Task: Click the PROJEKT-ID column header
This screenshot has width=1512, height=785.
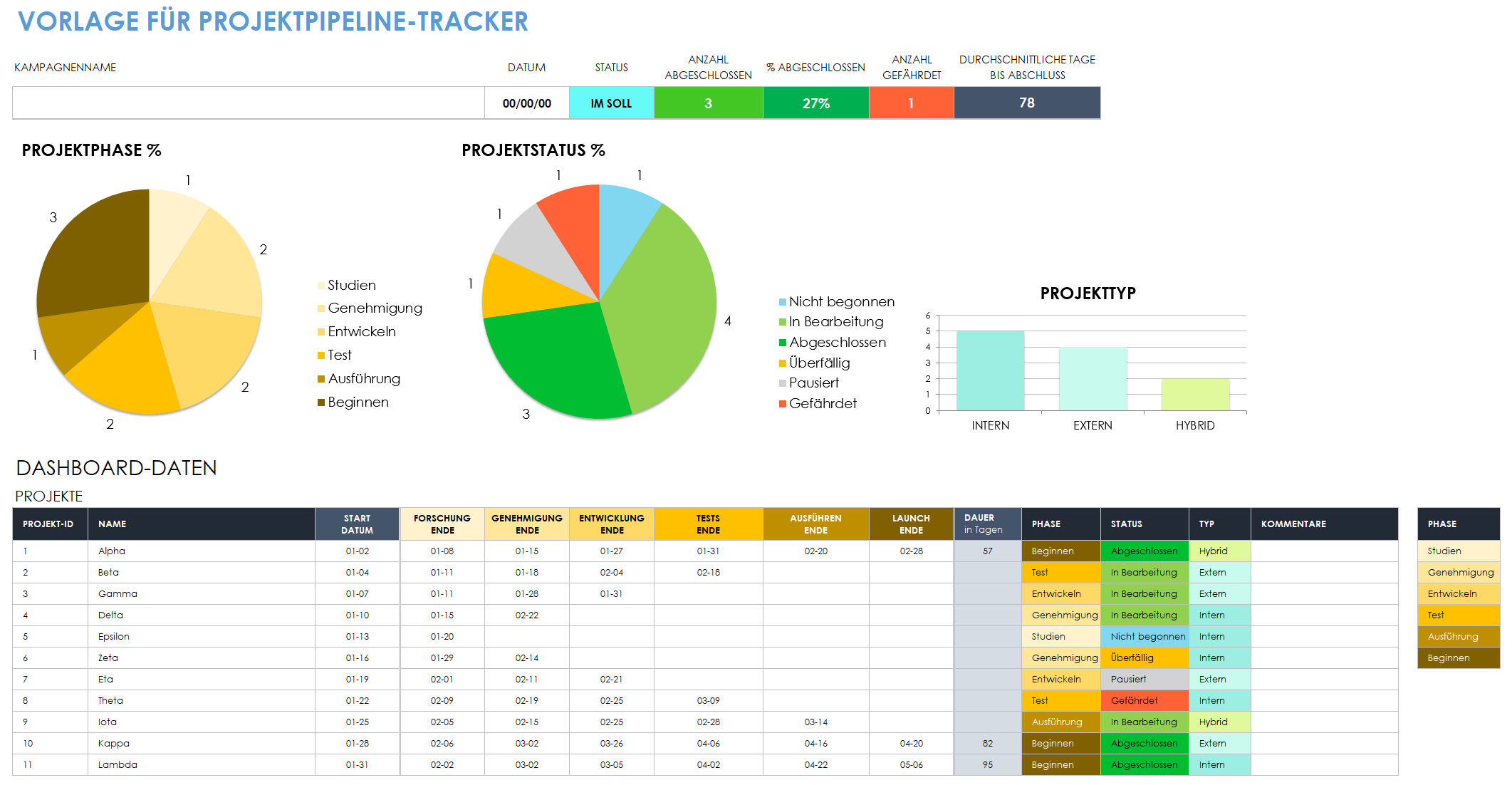Action: 50,524
